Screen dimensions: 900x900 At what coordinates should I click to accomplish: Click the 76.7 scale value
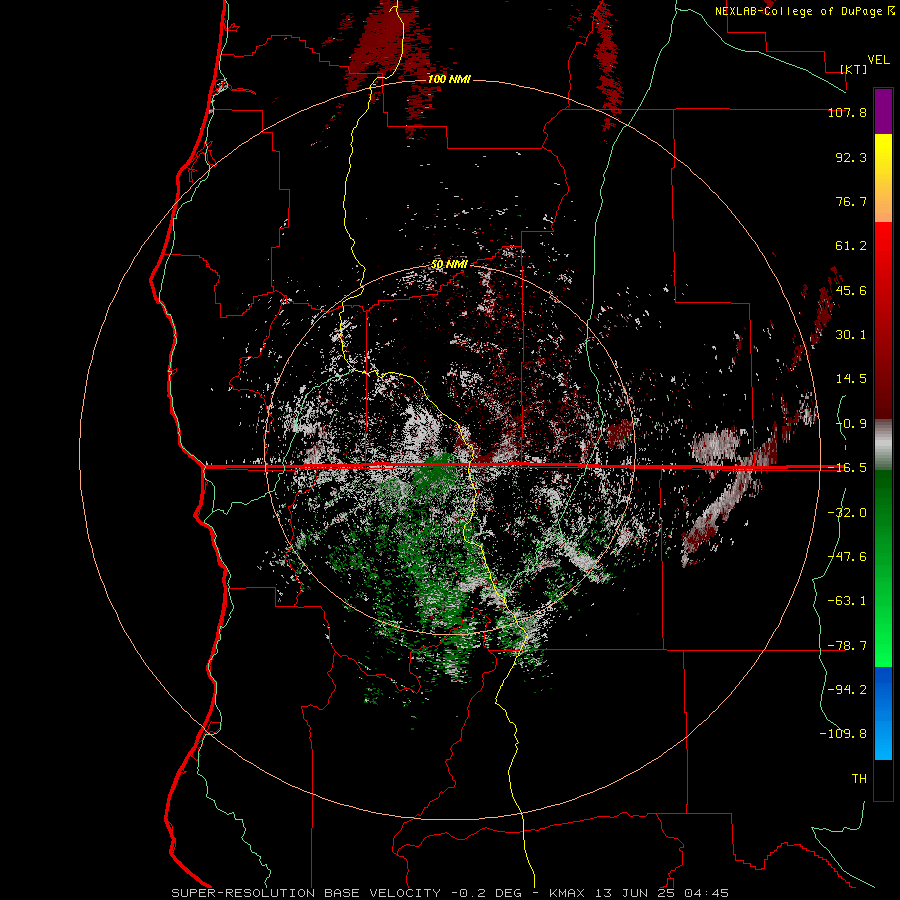pyautogui.click(x=851, y=201)
